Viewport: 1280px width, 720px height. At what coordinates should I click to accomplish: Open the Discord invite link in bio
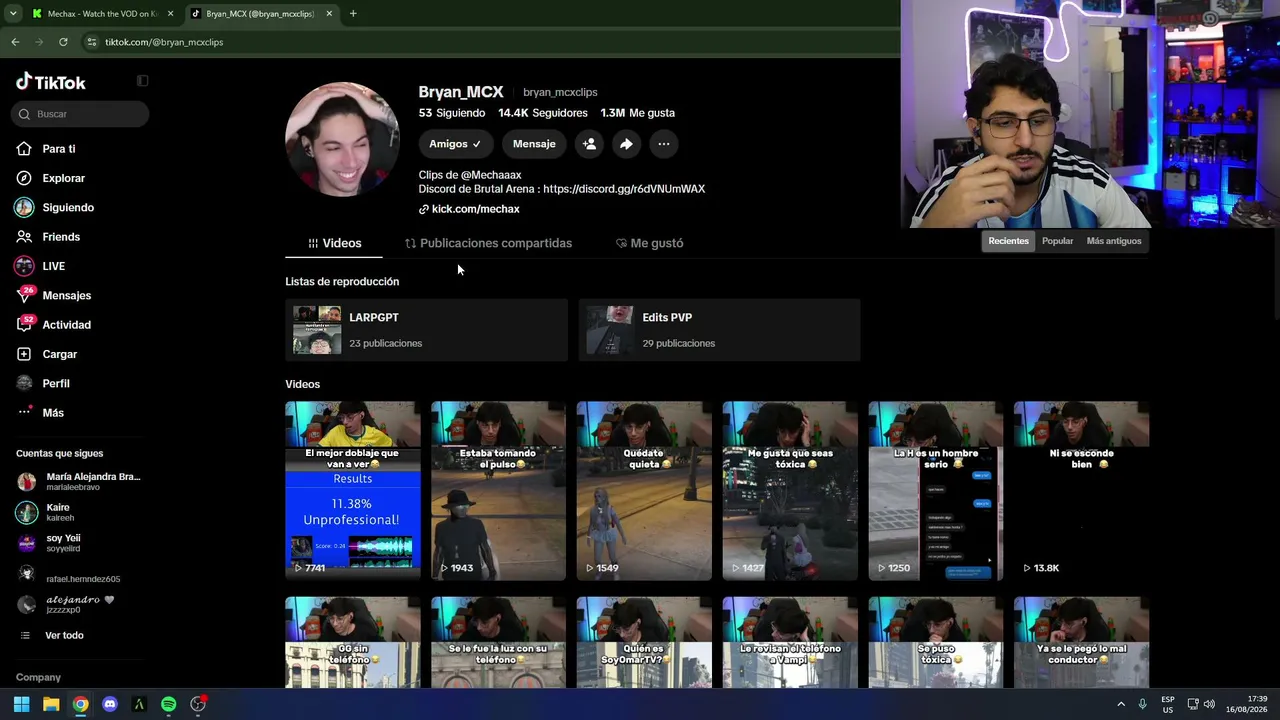624,189
